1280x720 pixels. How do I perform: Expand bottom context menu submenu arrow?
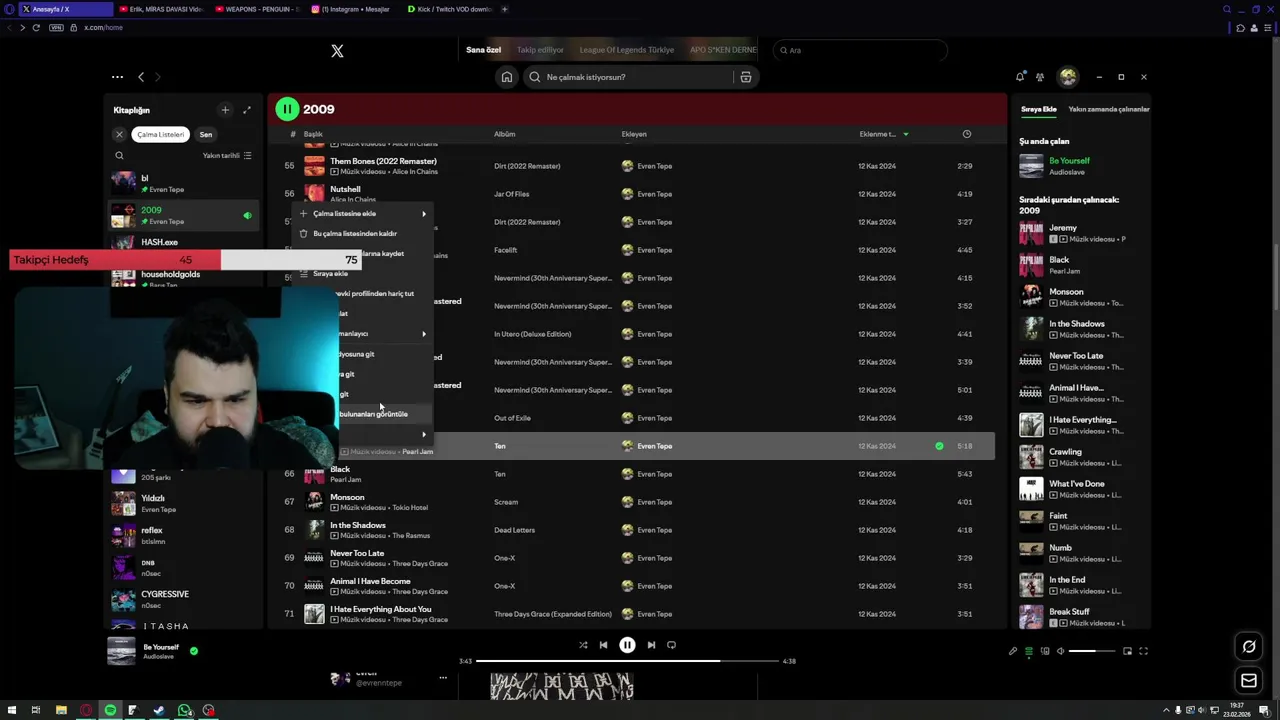[x=423, y=434]
